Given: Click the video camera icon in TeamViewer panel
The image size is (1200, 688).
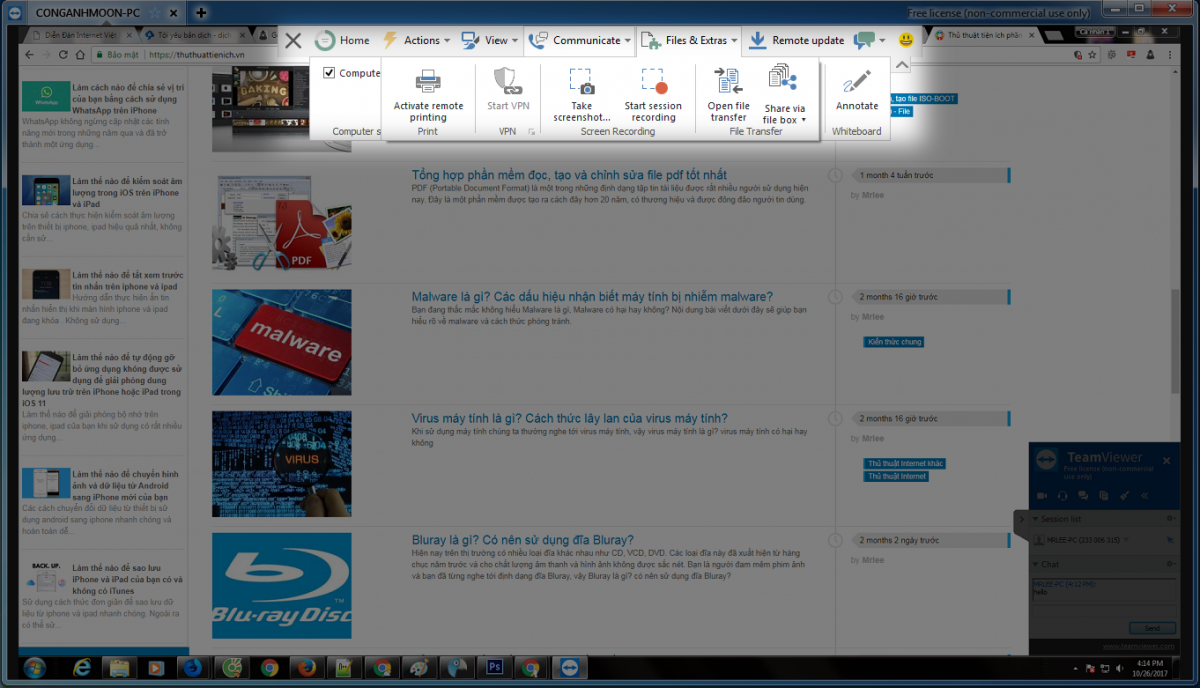Looking at the screenshot, I should (x=1041, y=495).
